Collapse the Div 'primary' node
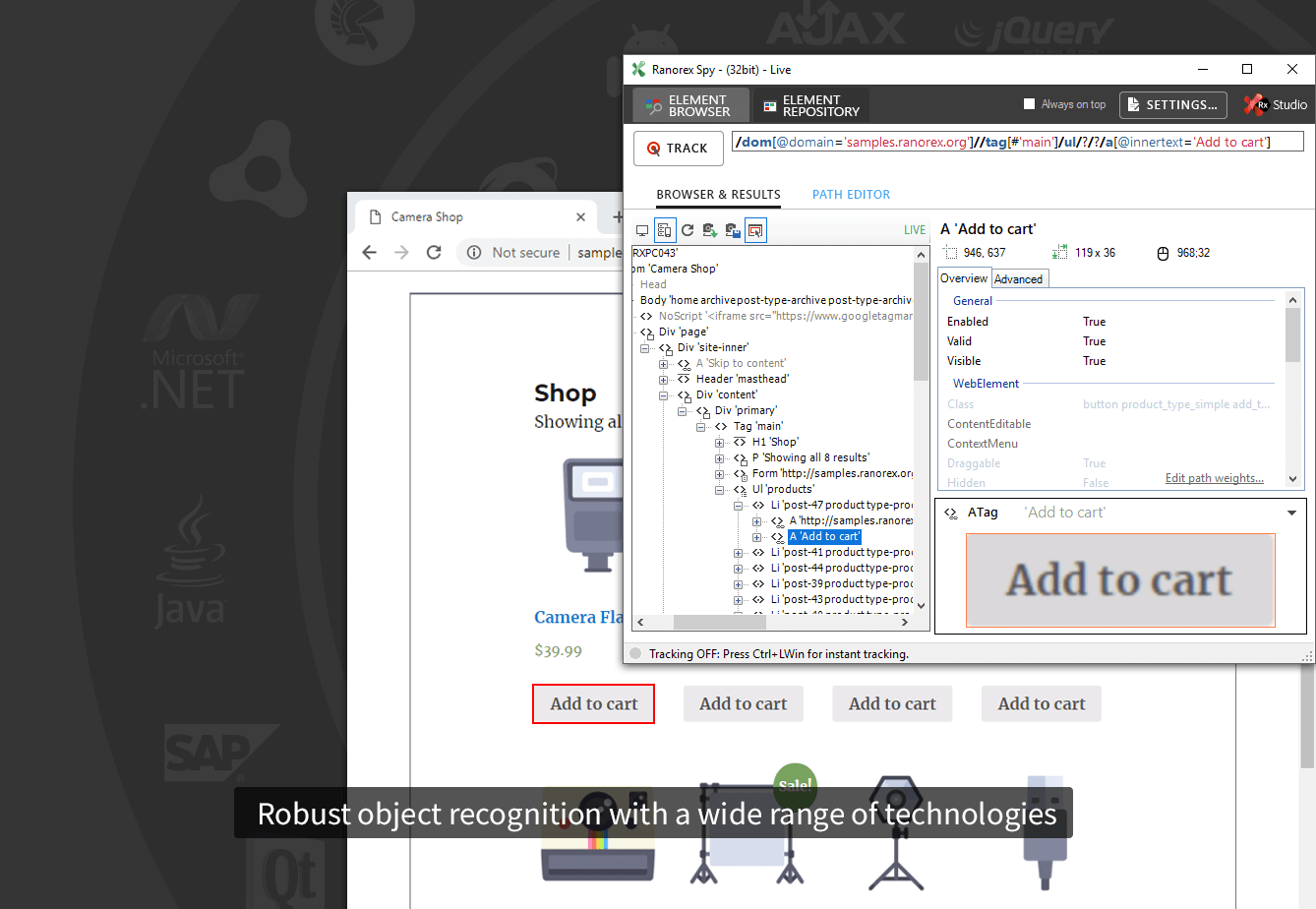Screen dimensions: 1316x909 (683, 410)
